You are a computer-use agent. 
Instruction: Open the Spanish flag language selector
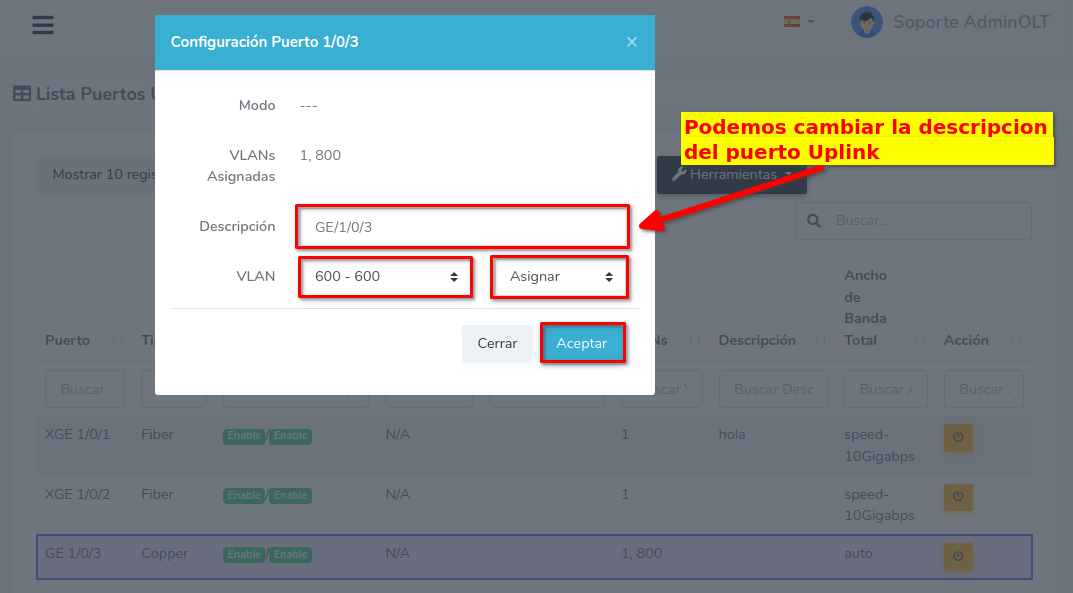tap(798, 22)
